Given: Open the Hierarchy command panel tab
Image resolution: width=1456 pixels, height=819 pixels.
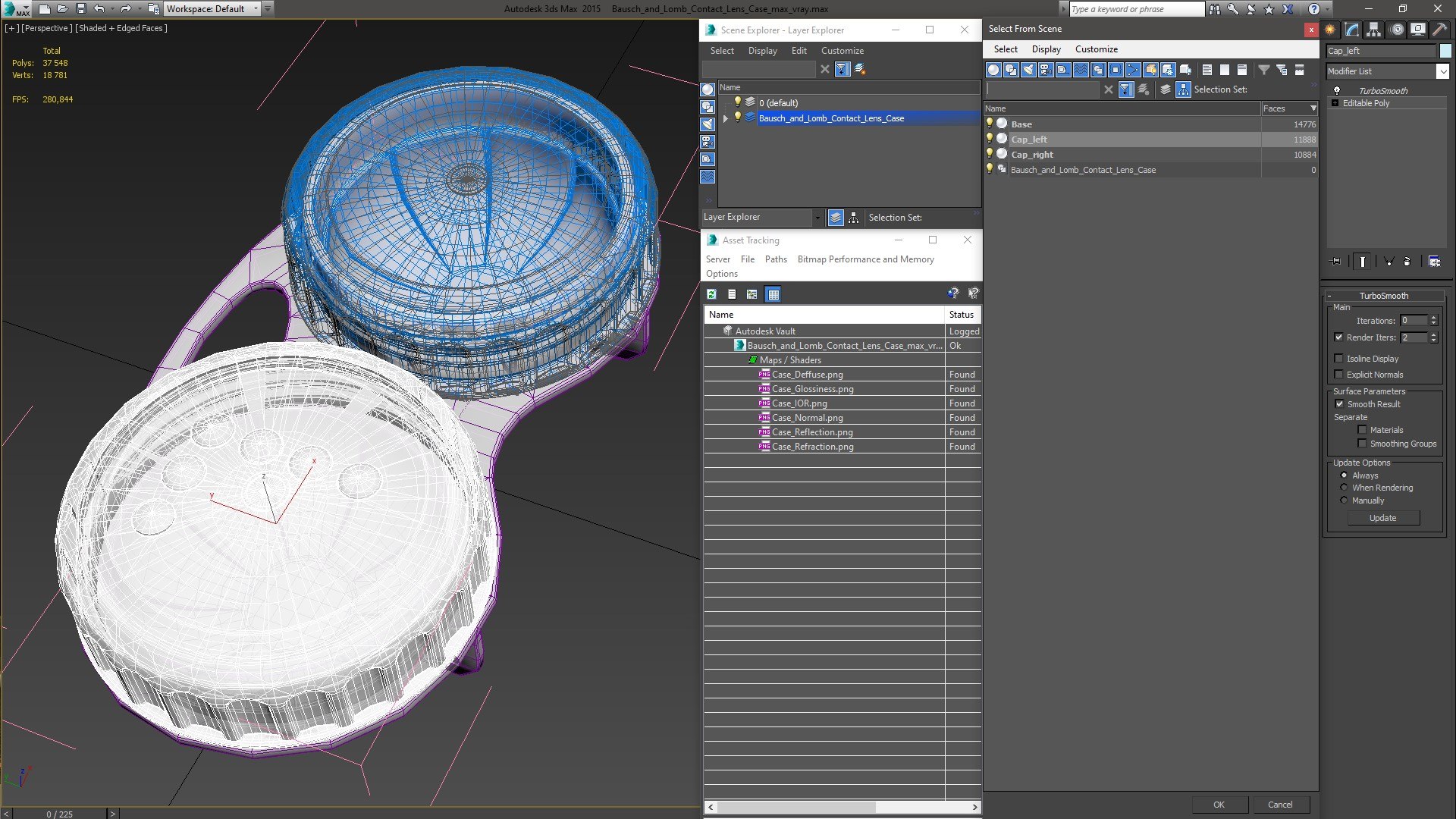Looking at the screenshot, I should click(x=1374, y=30).
